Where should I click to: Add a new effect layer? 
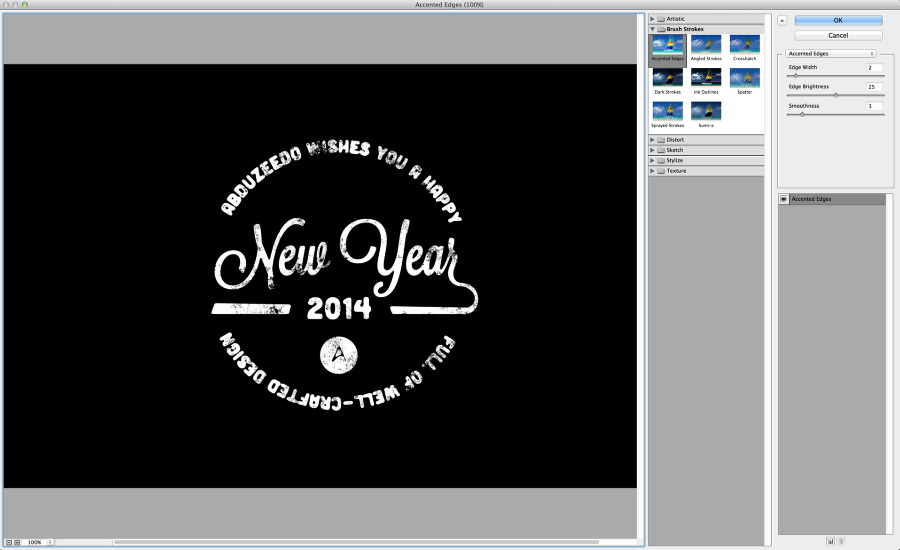(x=831, y=541)
